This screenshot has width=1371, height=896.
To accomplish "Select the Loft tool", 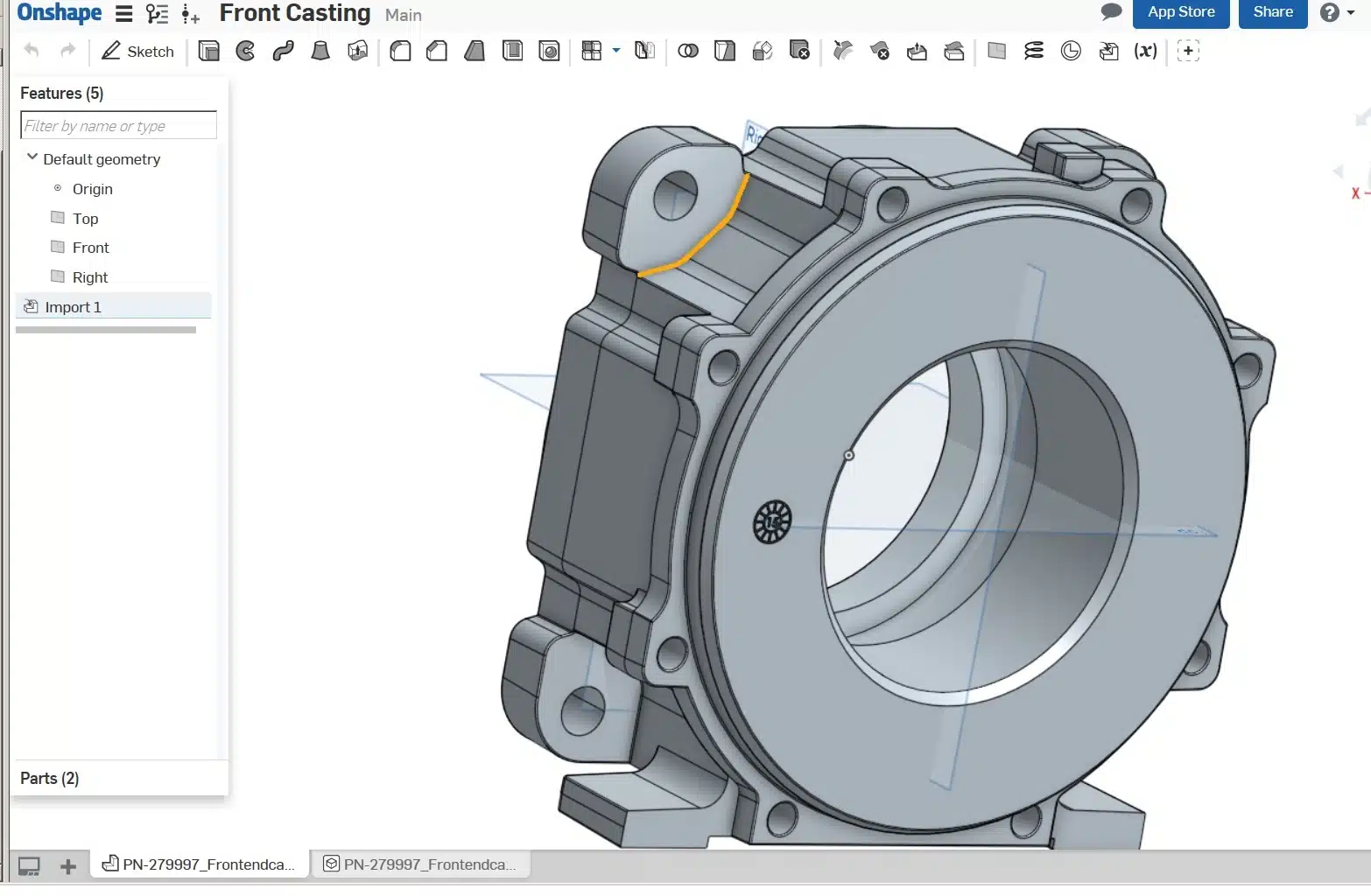I will click(320, 51).
